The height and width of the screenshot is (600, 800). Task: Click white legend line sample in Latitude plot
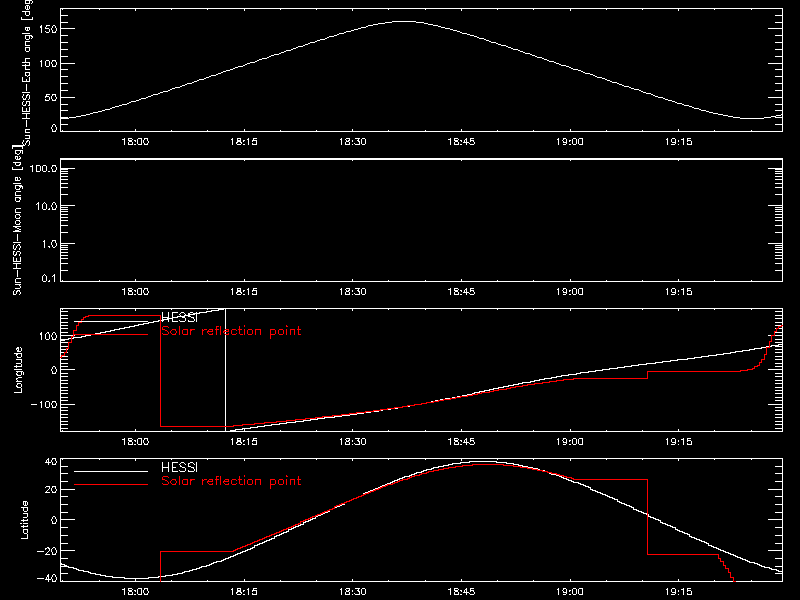111,471
